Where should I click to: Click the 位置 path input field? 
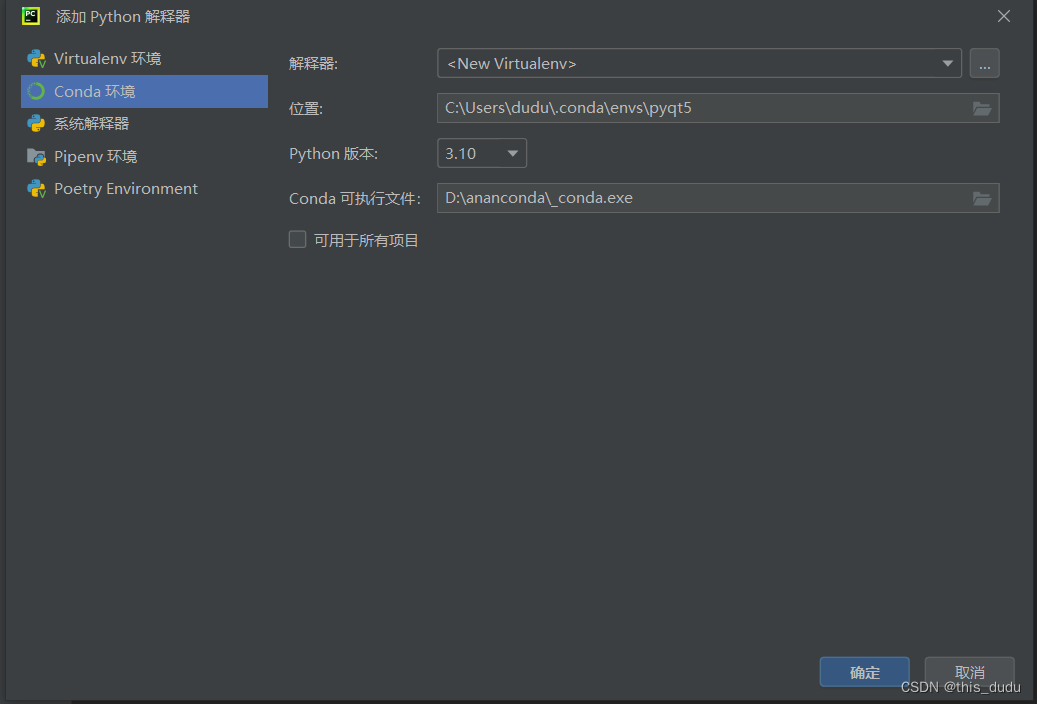(x=700, y=108)
